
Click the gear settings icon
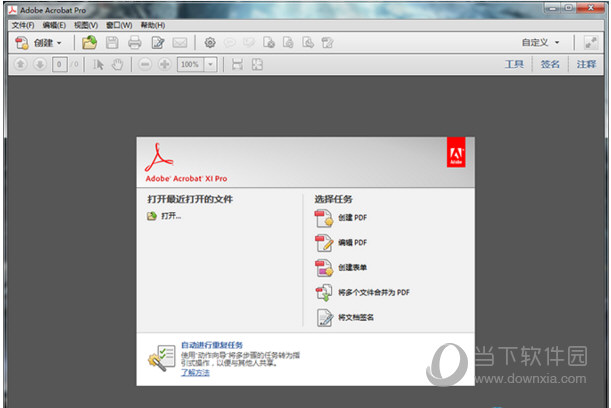(x=210, y=42)
